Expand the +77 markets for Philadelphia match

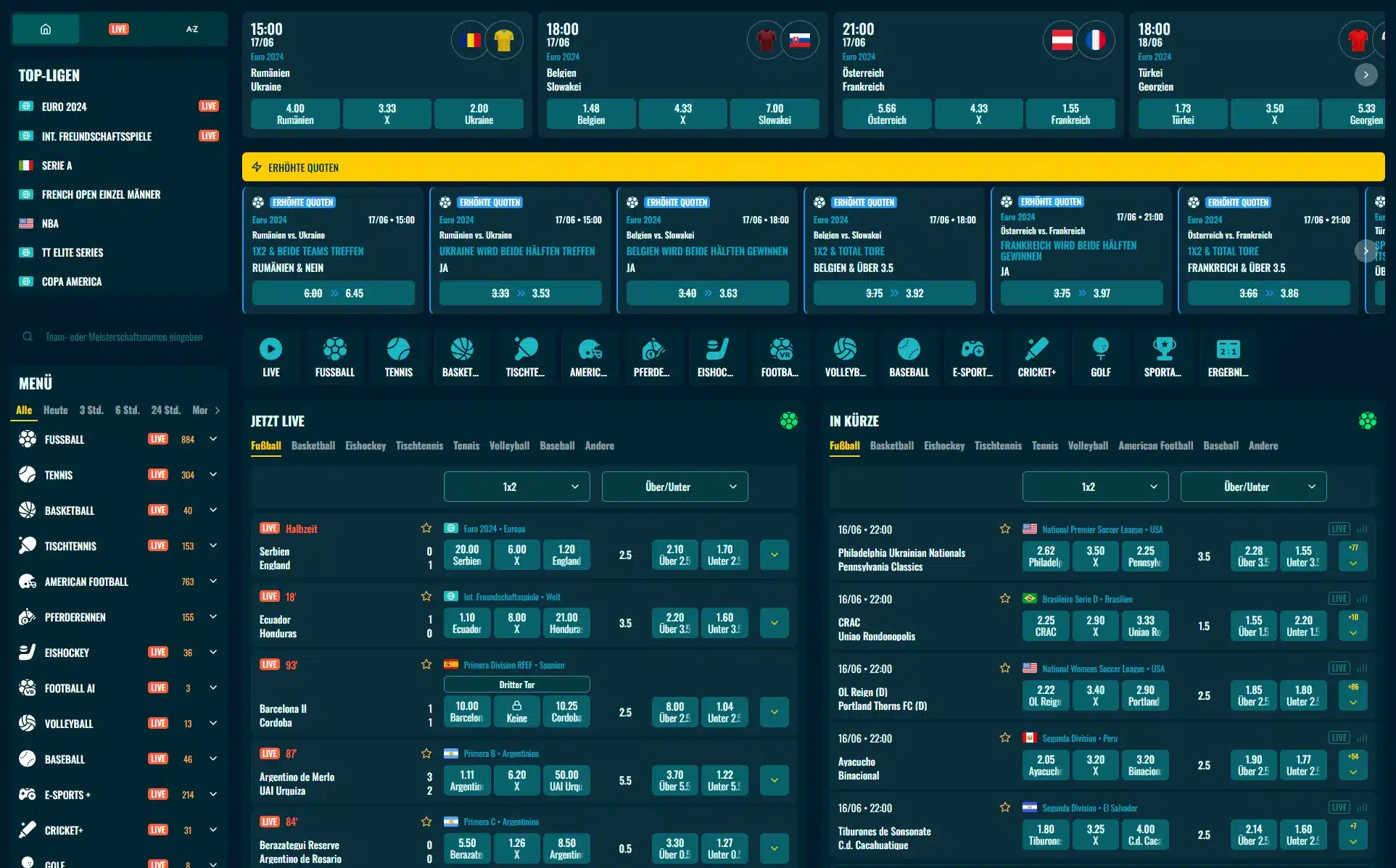(1353, 556)
